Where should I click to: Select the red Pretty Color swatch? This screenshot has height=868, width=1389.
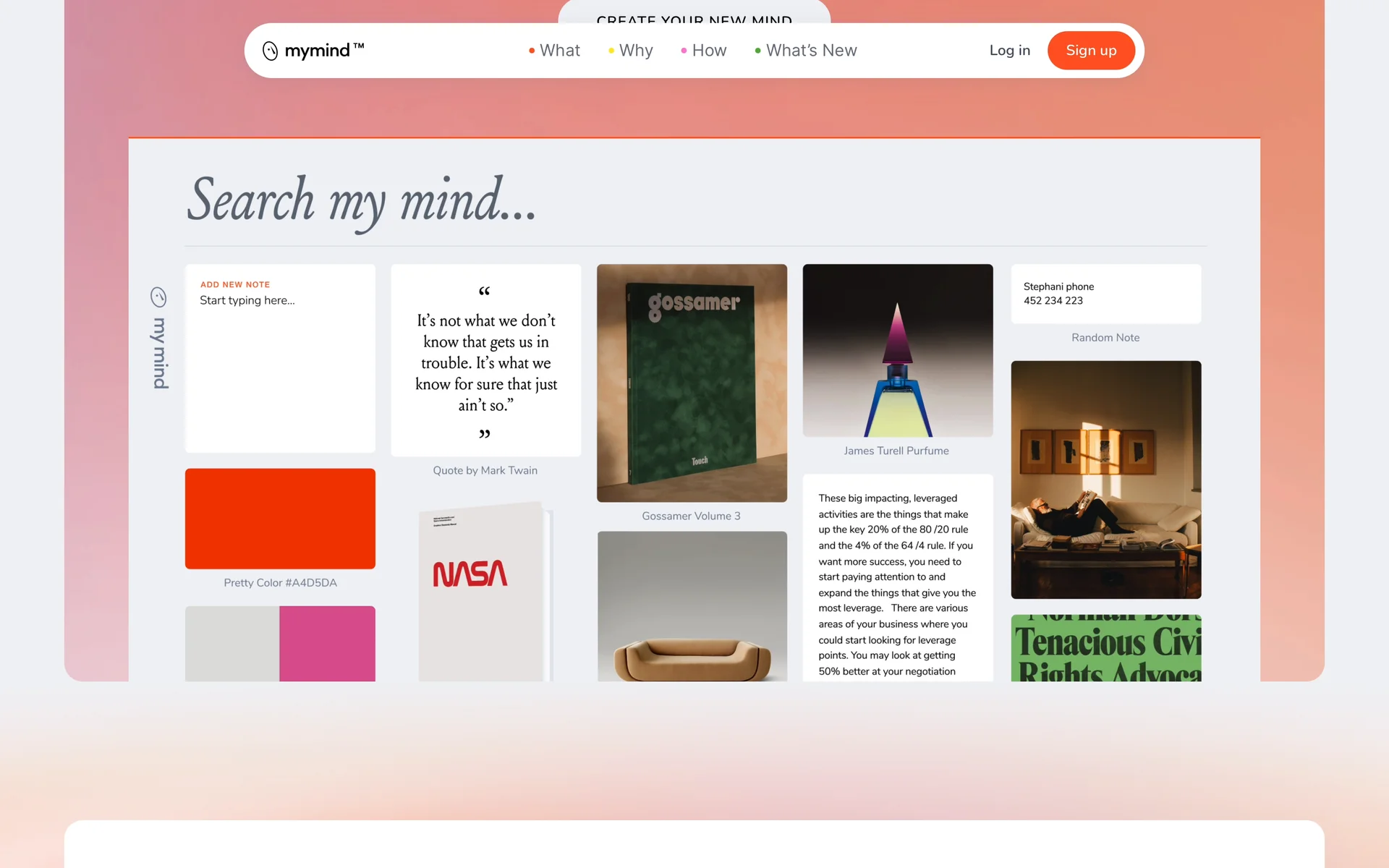(280, 518)
